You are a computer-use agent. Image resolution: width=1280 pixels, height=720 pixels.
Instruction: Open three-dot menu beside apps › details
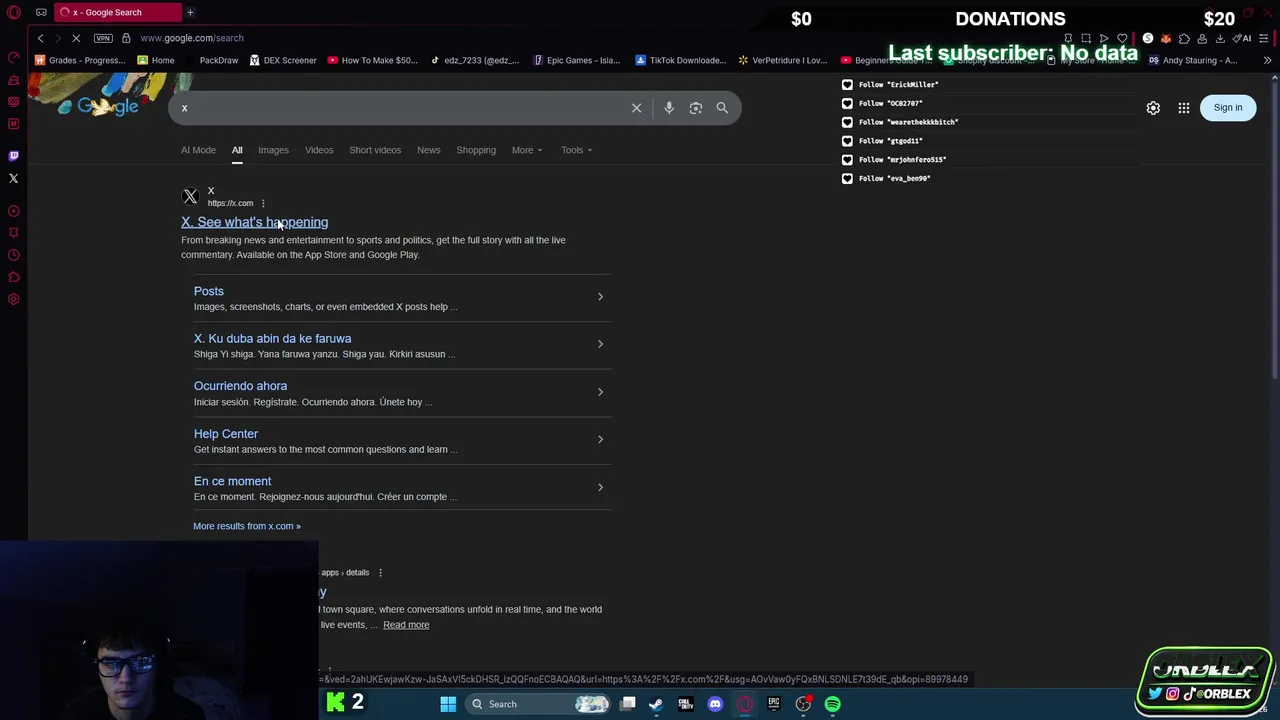pos(380,573)
